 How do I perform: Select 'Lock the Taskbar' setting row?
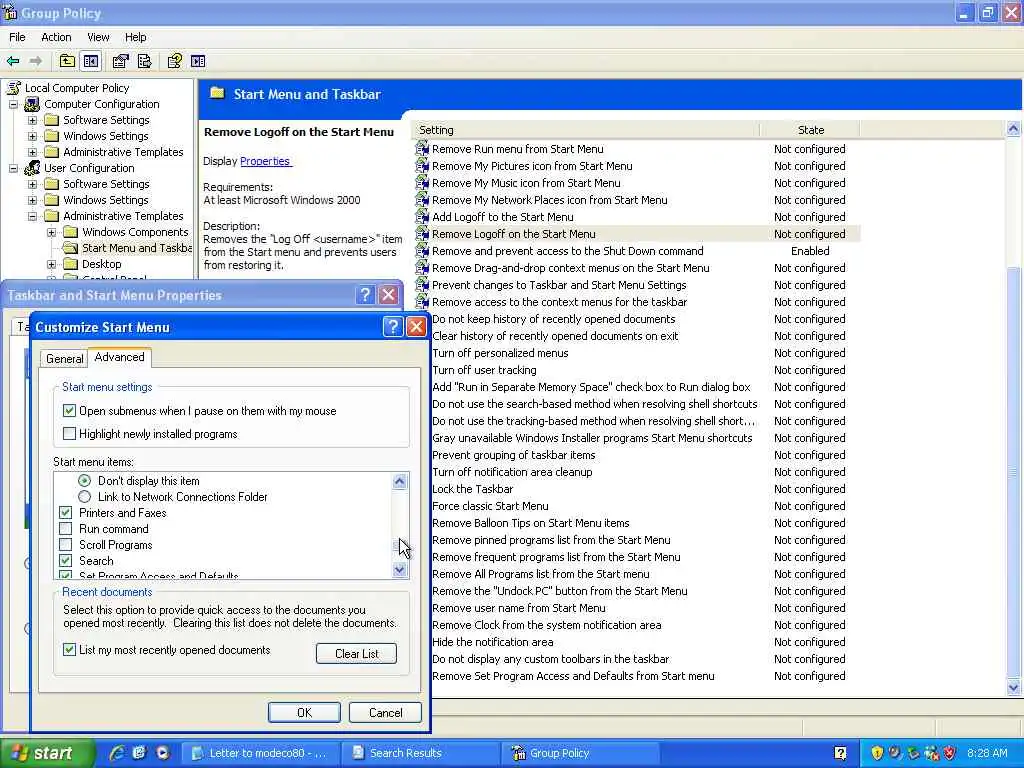637,489
